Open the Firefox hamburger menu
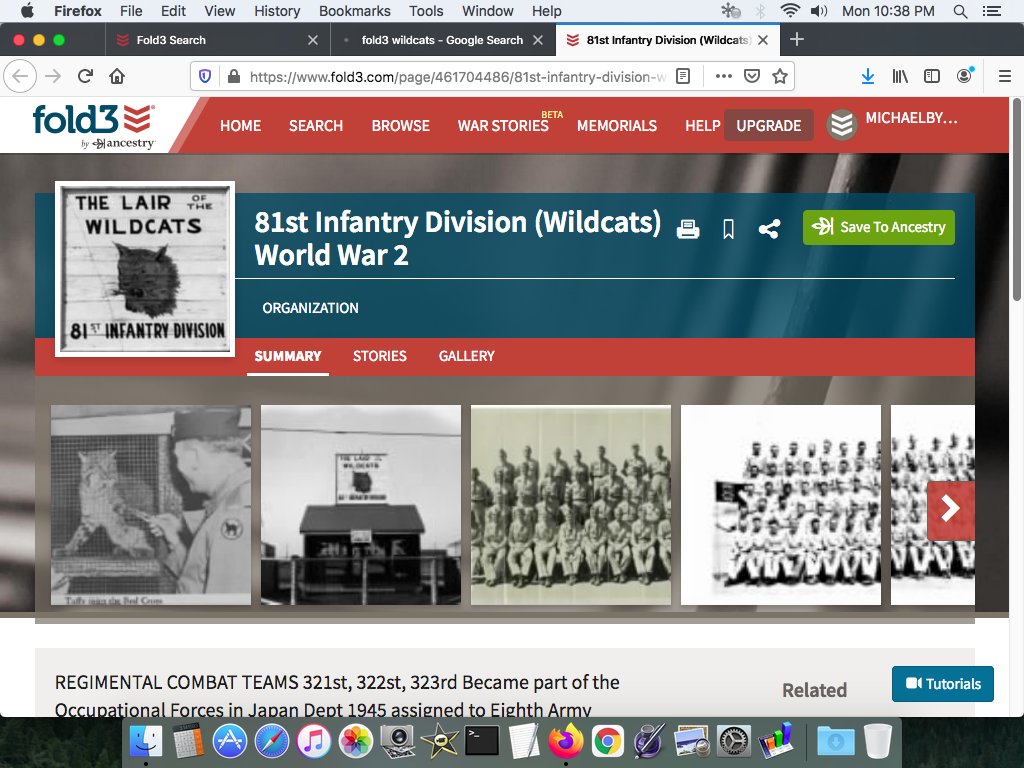Viewport: 1024px width, 768px height. click(1005, 76)
